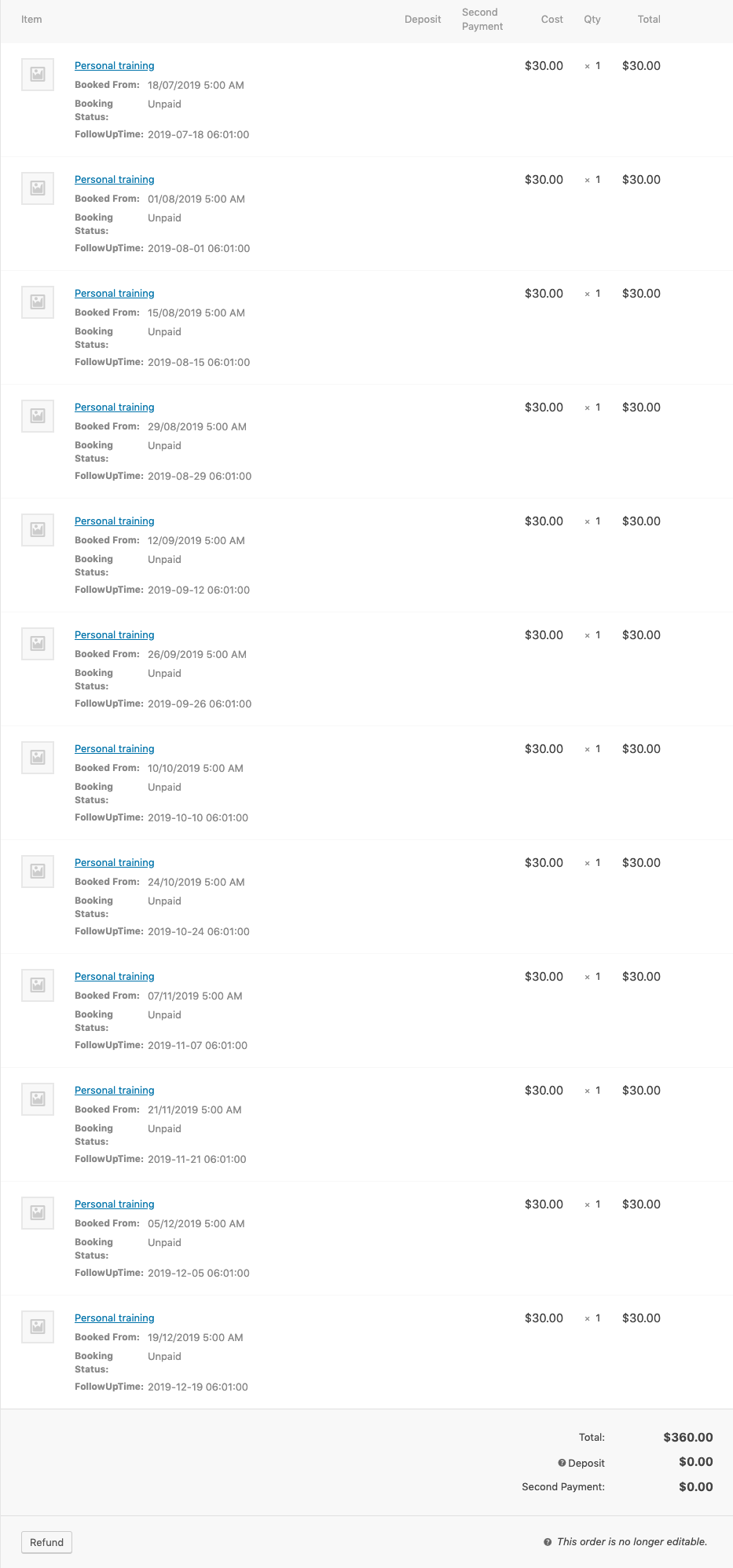Image resolution: width=733 pixels, height=1568 pixels.
Task: Click the help icon next to order not editable
Action: pyautogui.click(x=548, y=1542)
